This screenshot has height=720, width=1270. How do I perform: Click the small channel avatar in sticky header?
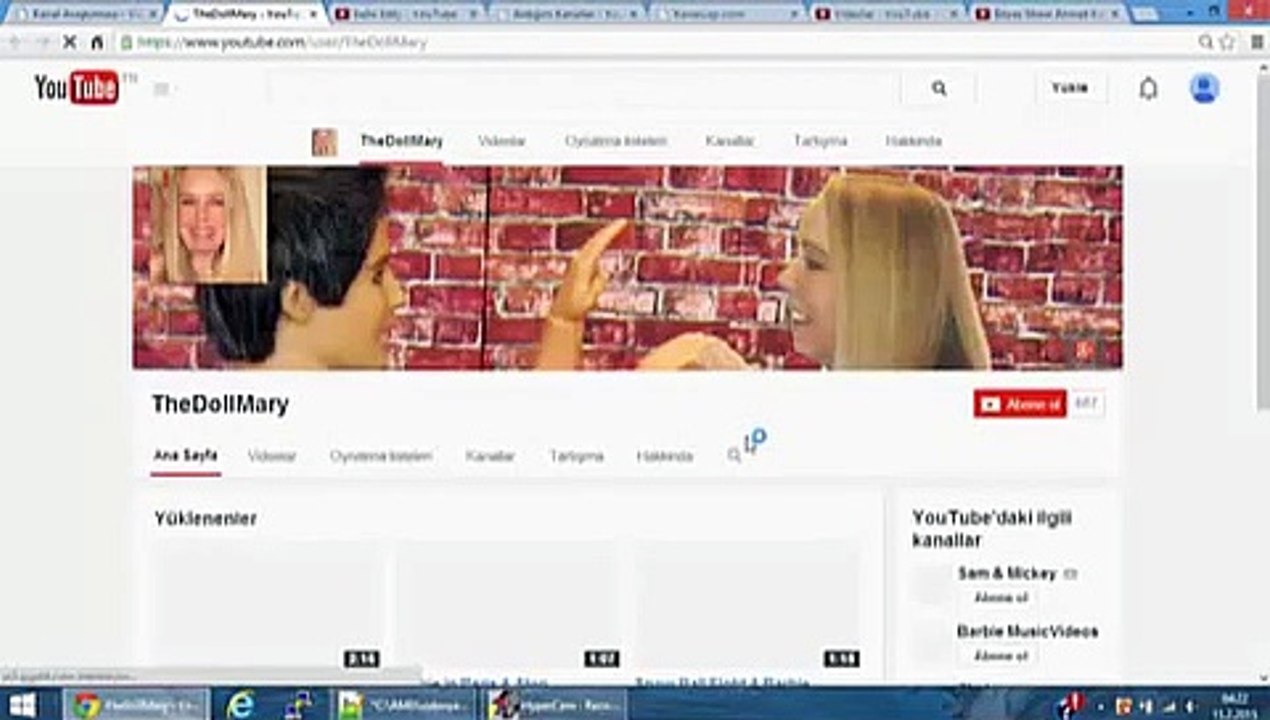(x=324, y=142)
